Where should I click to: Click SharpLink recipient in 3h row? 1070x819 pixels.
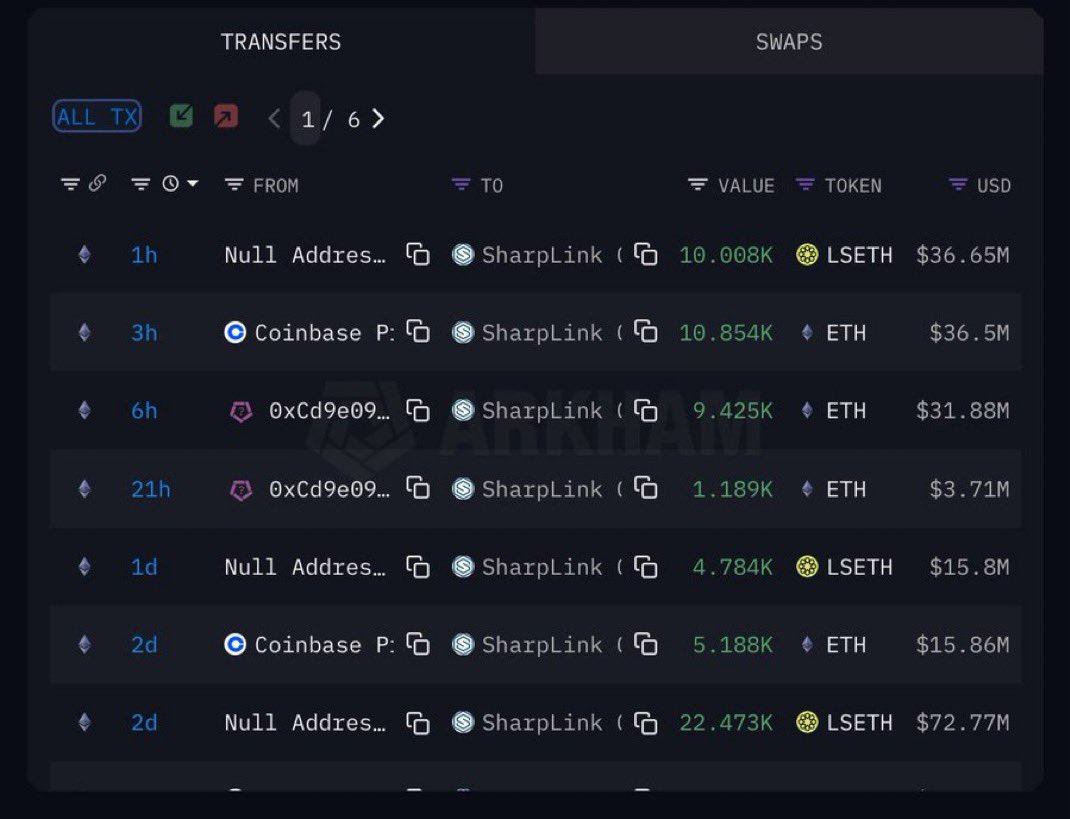tap(537, 333)
